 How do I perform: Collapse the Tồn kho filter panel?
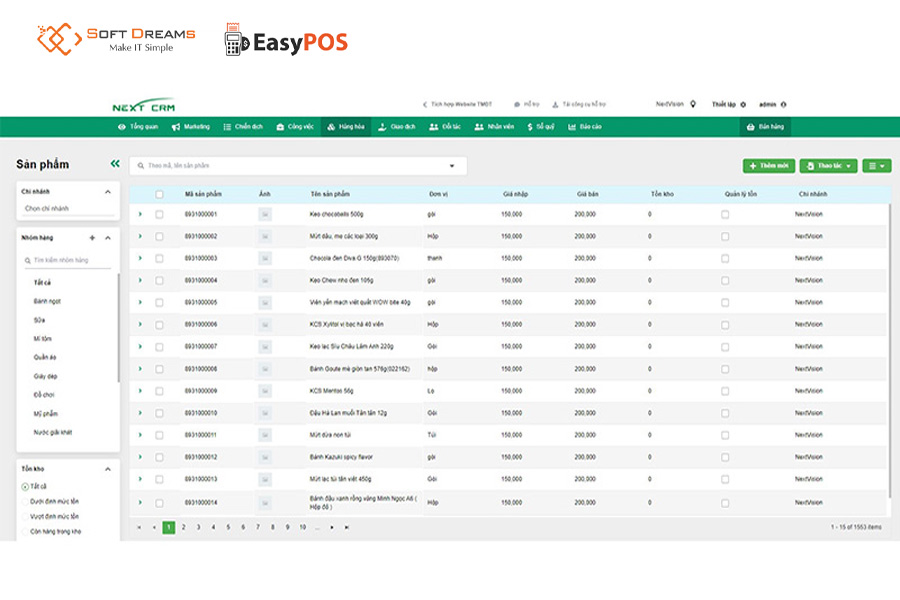click(x=107, y=468)
